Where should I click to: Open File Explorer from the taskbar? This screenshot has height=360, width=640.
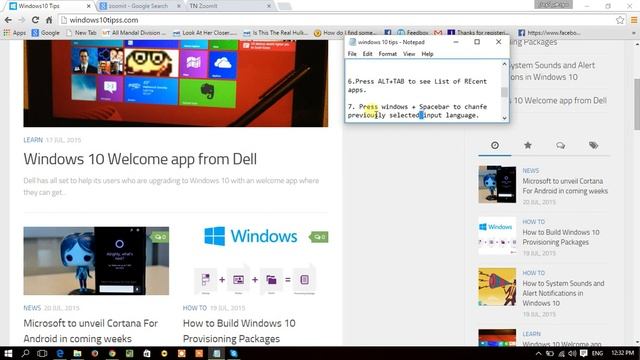[77, 353]
